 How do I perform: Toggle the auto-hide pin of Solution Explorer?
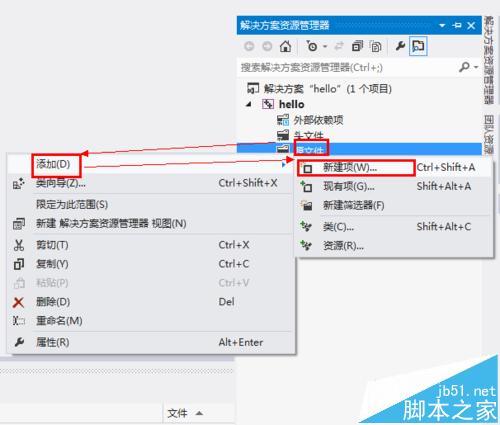point(457,25)
